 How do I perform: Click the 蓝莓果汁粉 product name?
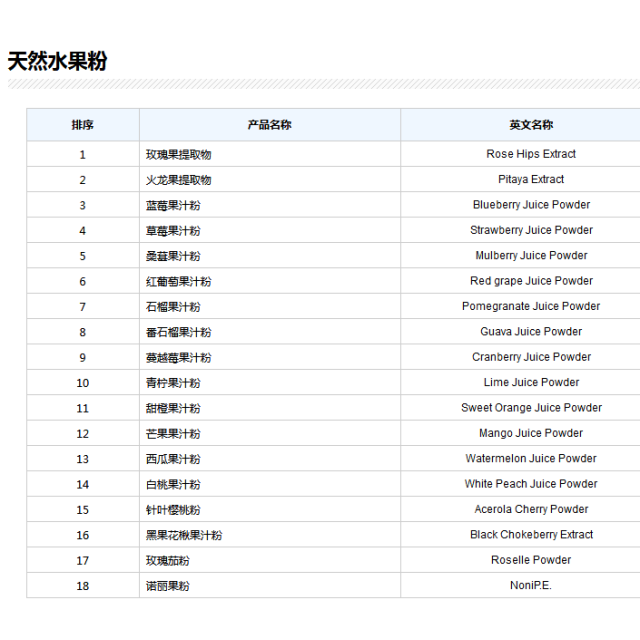[x=173, y=205]
